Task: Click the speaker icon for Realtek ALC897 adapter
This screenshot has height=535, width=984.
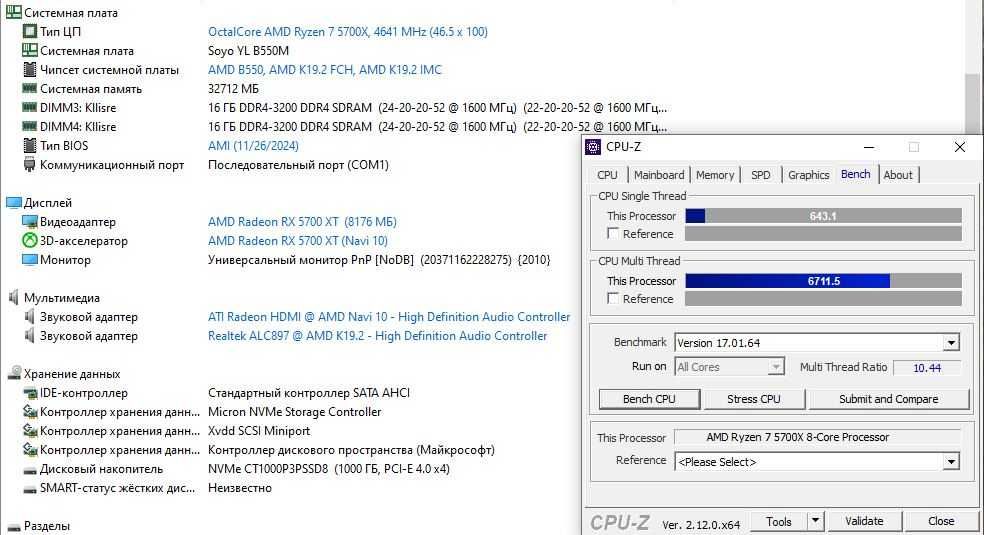Action: point(29,336)
